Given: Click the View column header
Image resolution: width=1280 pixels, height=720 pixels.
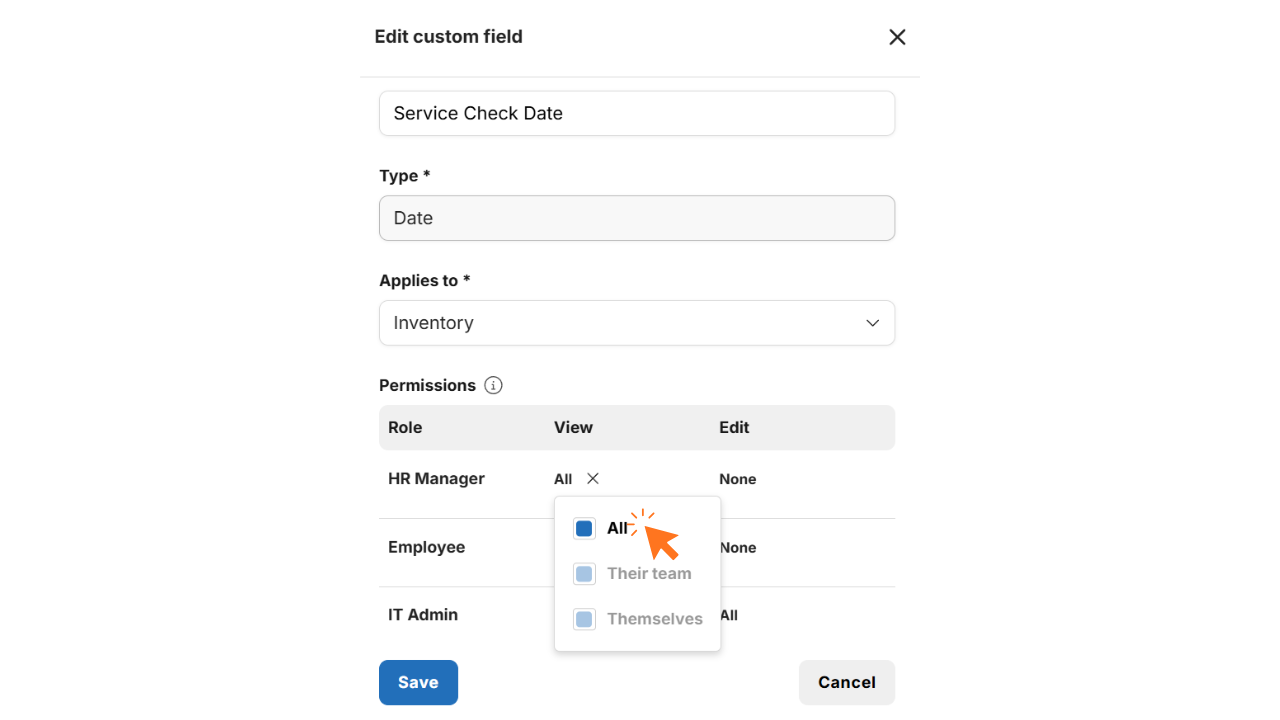Looking at the screenshot, I should coord(573,427).
